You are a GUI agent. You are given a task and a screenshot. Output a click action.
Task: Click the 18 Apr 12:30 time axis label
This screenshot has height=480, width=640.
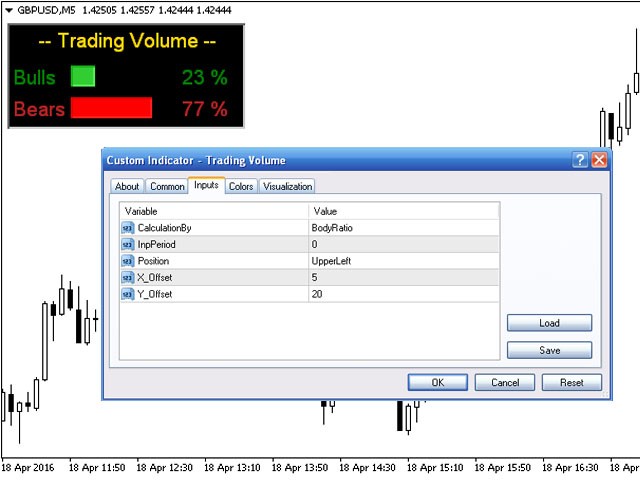(x=164, y=468)
